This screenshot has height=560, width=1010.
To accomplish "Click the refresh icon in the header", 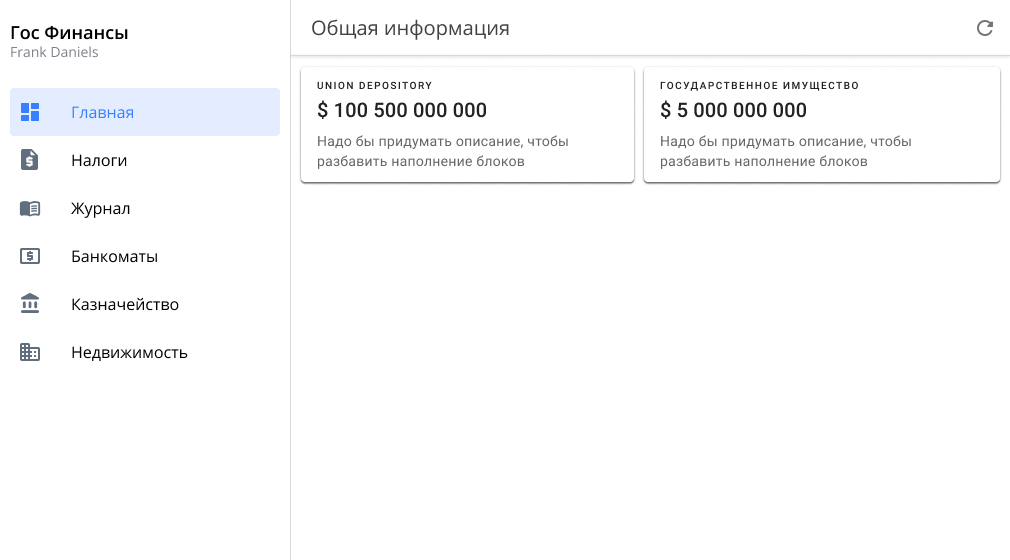I will 985,28.
